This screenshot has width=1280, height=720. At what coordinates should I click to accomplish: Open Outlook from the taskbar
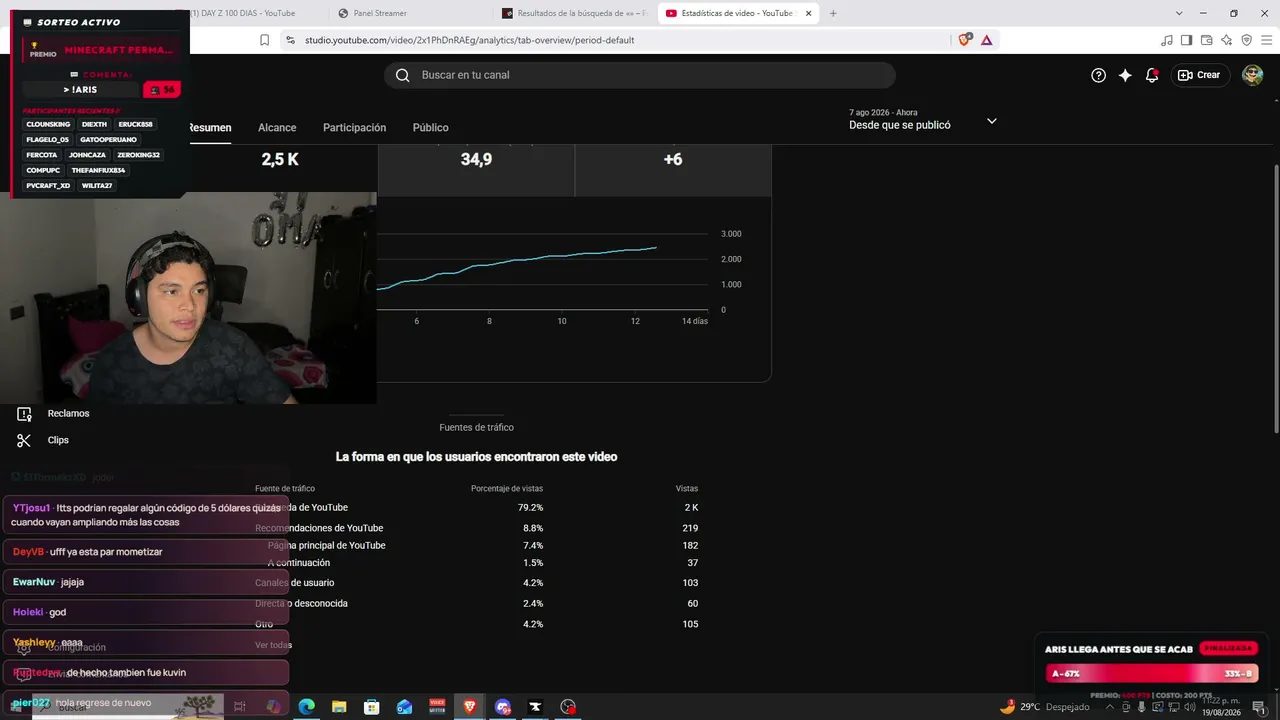click(404, 707)
